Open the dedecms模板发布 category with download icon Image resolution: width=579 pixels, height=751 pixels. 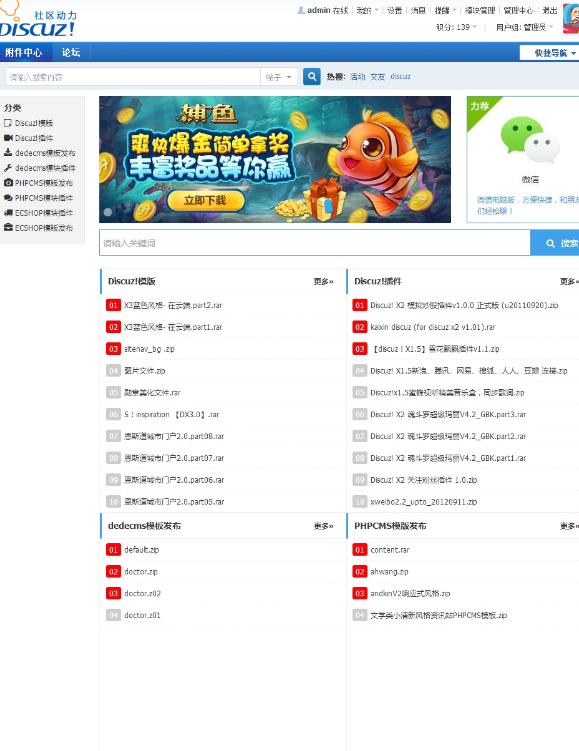pyautogui.click(x=39, y=153)
